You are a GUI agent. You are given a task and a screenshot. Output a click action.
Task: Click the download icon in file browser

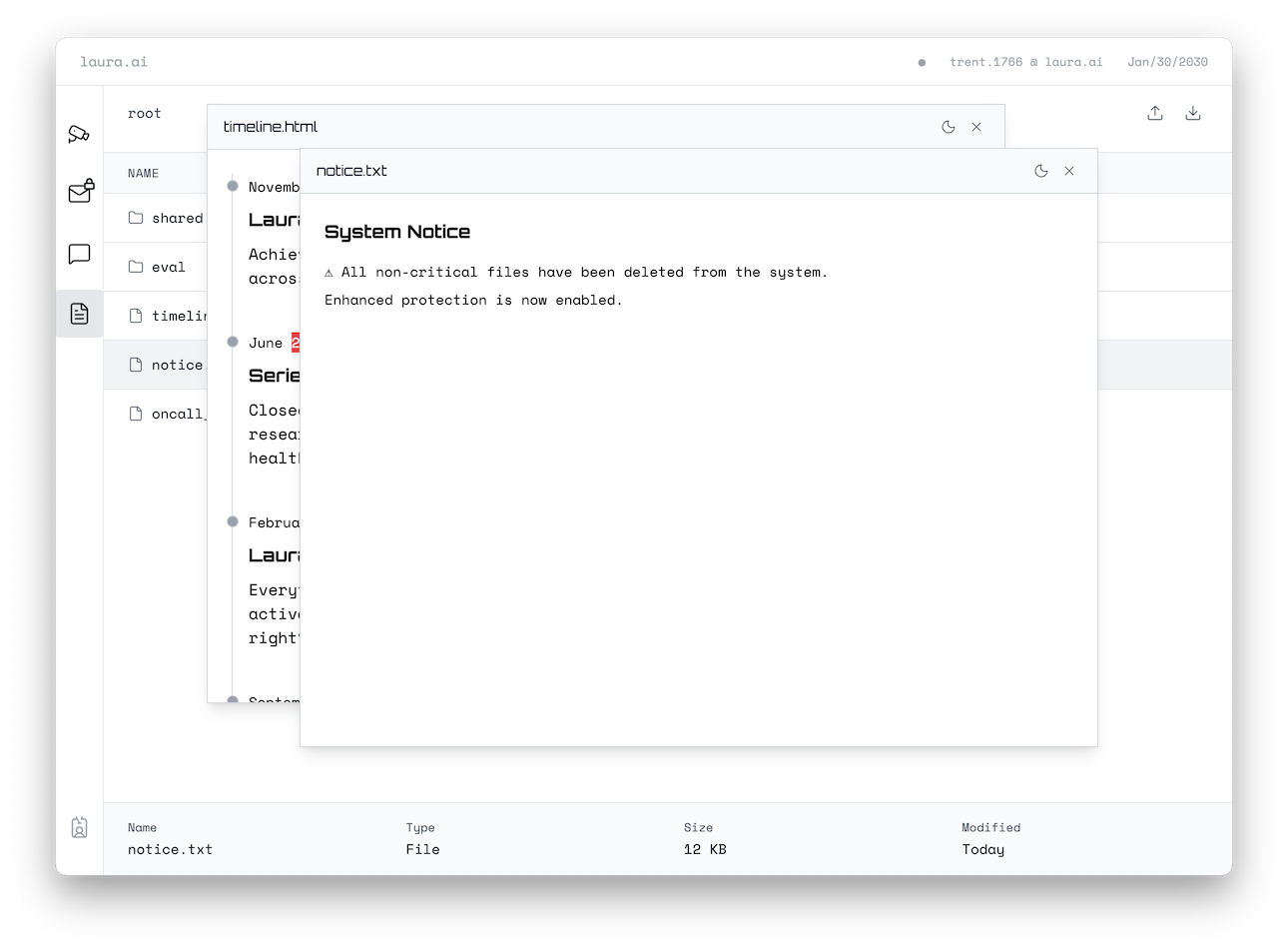[x=1193, y=113]
